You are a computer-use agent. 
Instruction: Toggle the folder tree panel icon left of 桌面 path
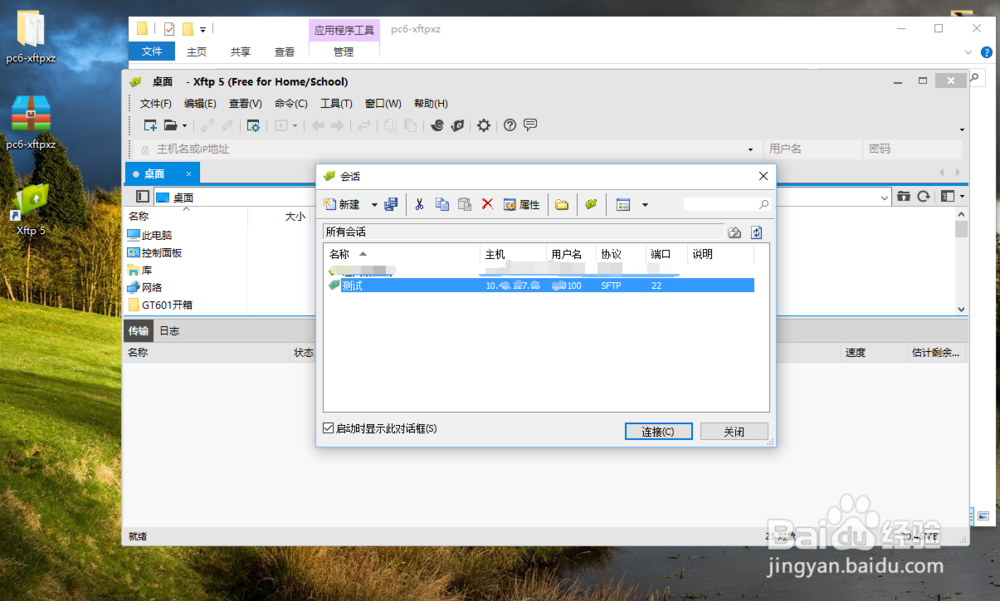click(x=143, y=197)
